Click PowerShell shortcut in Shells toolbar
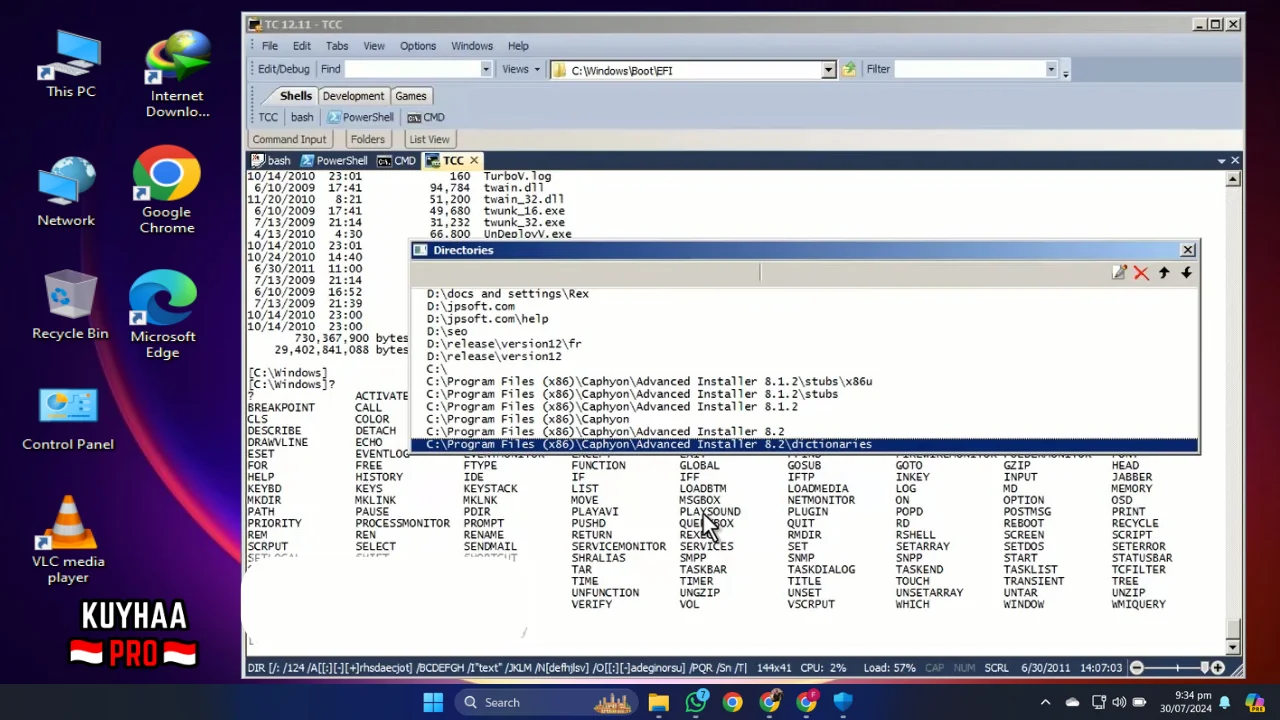The height and width of the screenshot is (720, 1280). 361,117
